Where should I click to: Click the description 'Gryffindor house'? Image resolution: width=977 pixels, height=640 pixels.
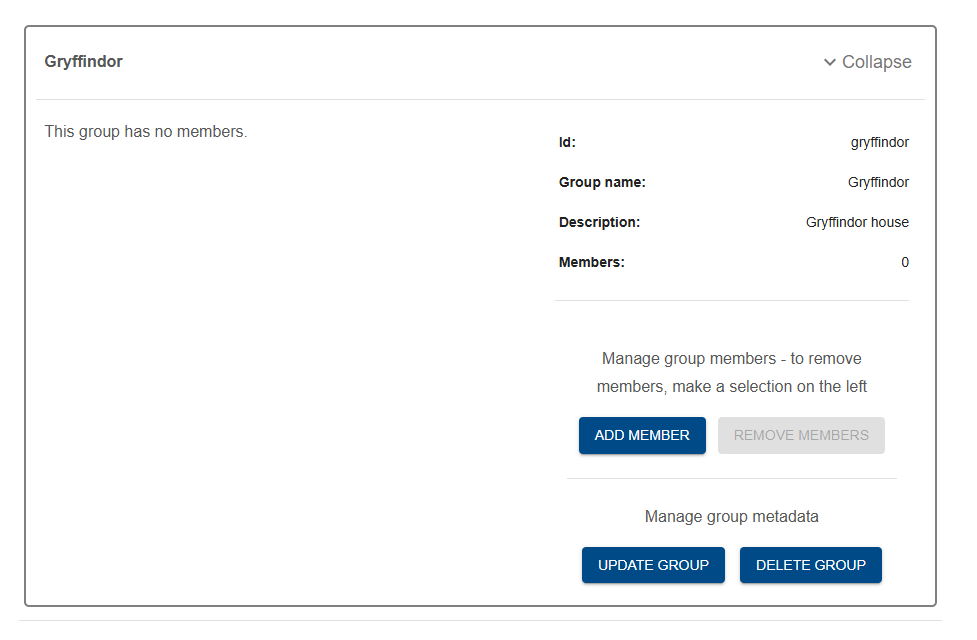pos(857,222)
